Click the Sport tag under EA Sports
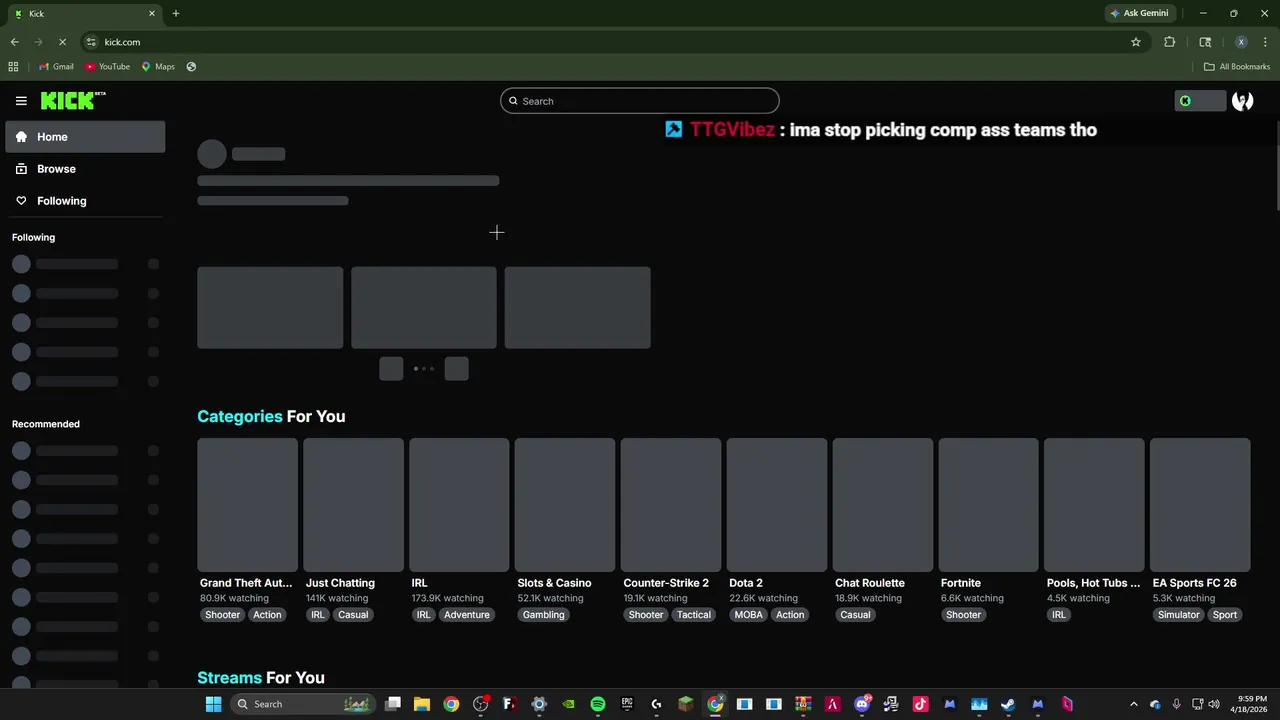This screenshot has width=1280, height=720. click(1225, 615)
